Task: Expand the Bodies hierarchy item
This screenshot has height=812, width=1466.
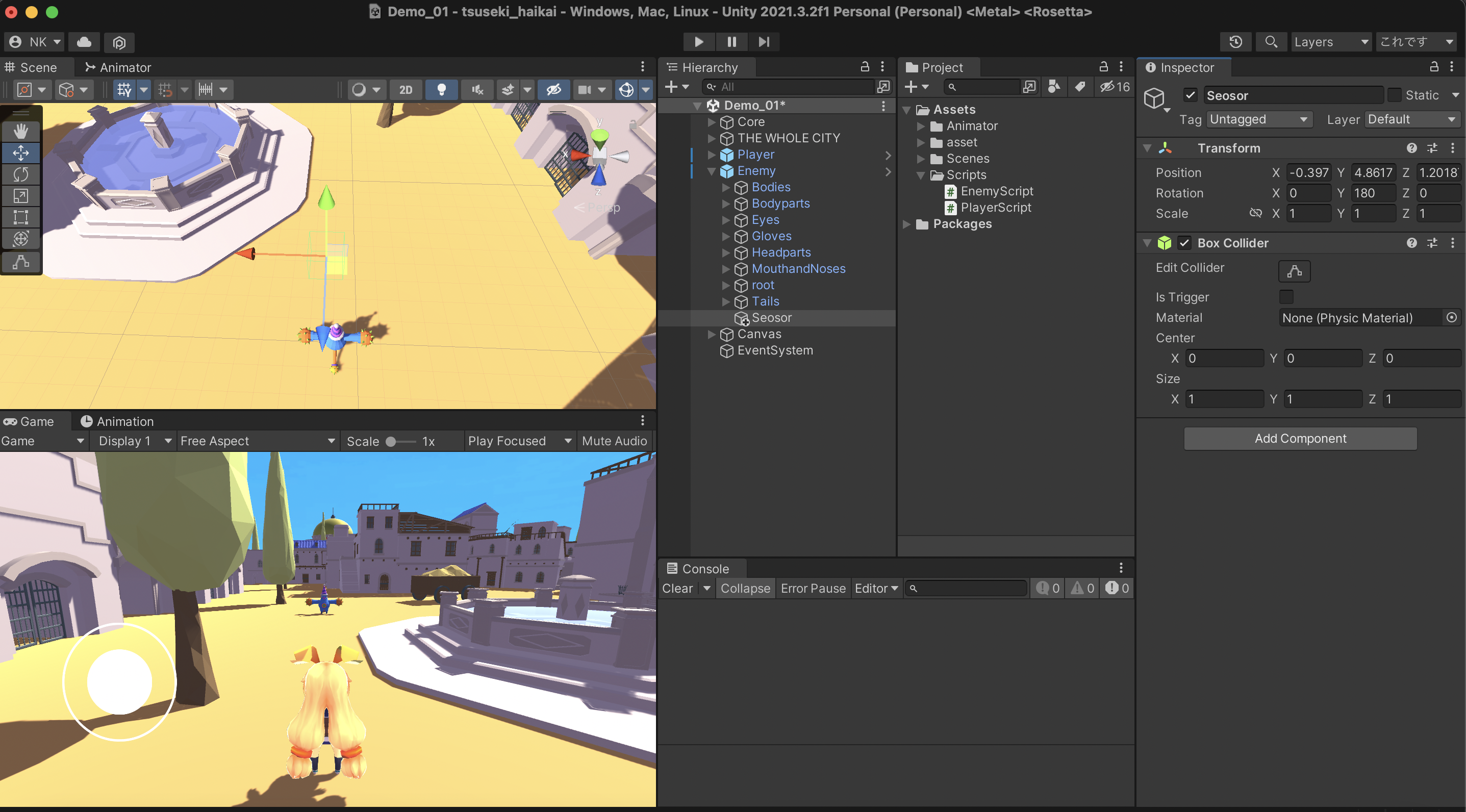Action: point(725,187)
